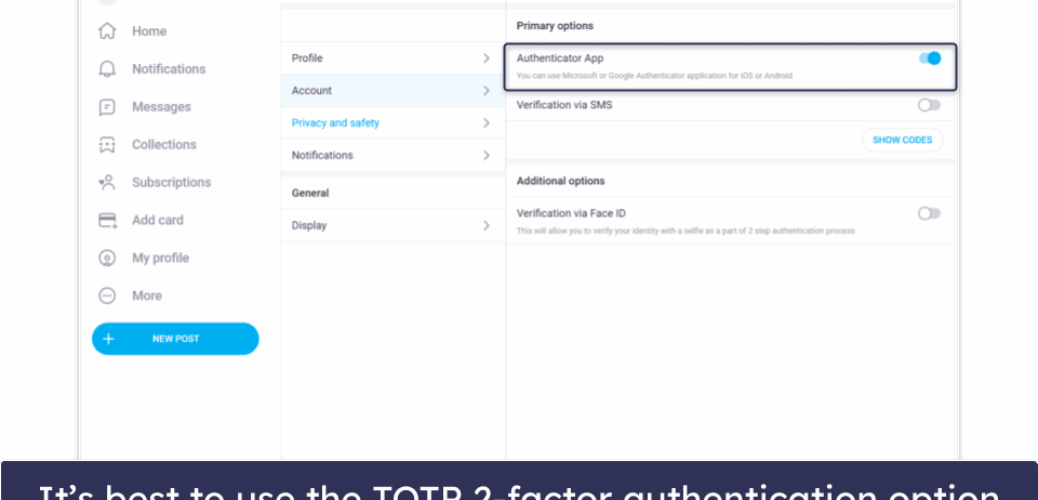The width and height of the screenshot is (1038, 500).
Task: Click the NEW POST button
Action: click(175, 339)
